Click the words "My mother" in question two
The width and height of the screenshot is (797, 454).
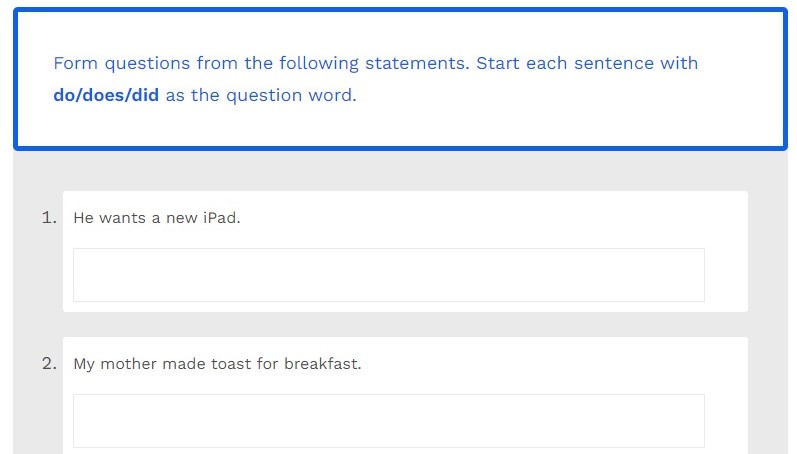(112, 364)
